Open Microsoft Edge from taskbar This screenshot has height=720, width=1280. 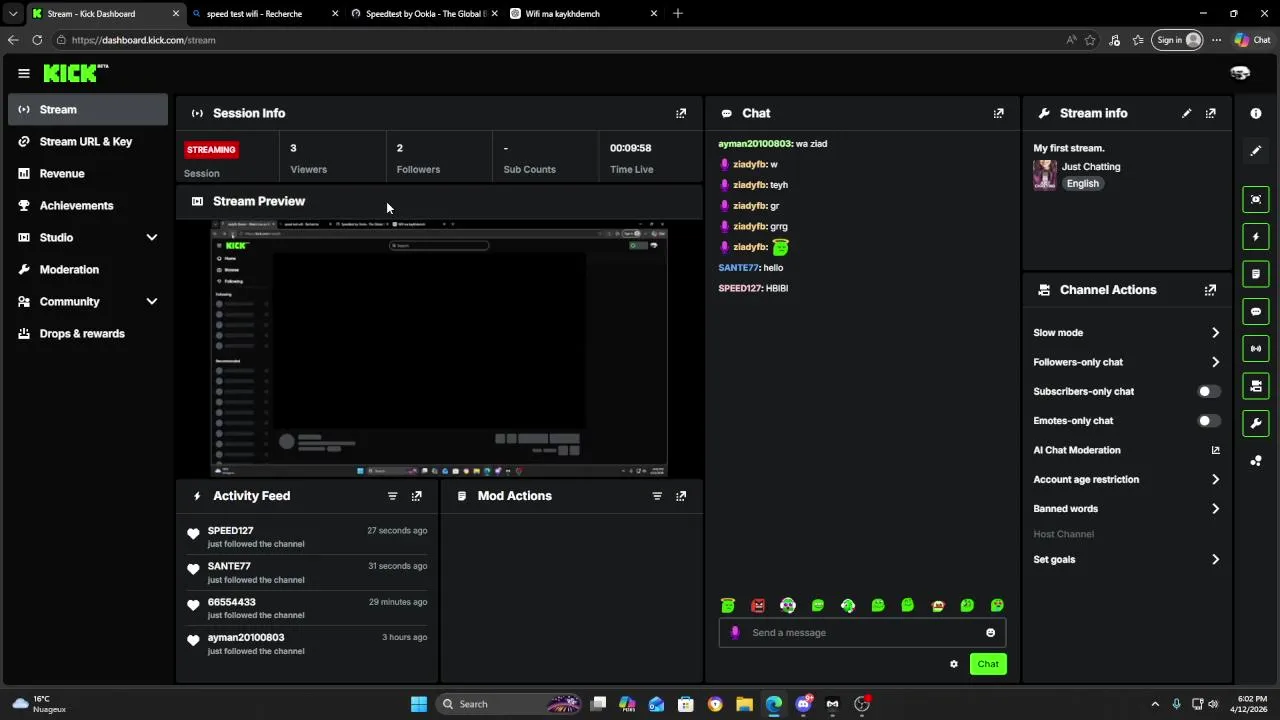click(x=774, y=704)
